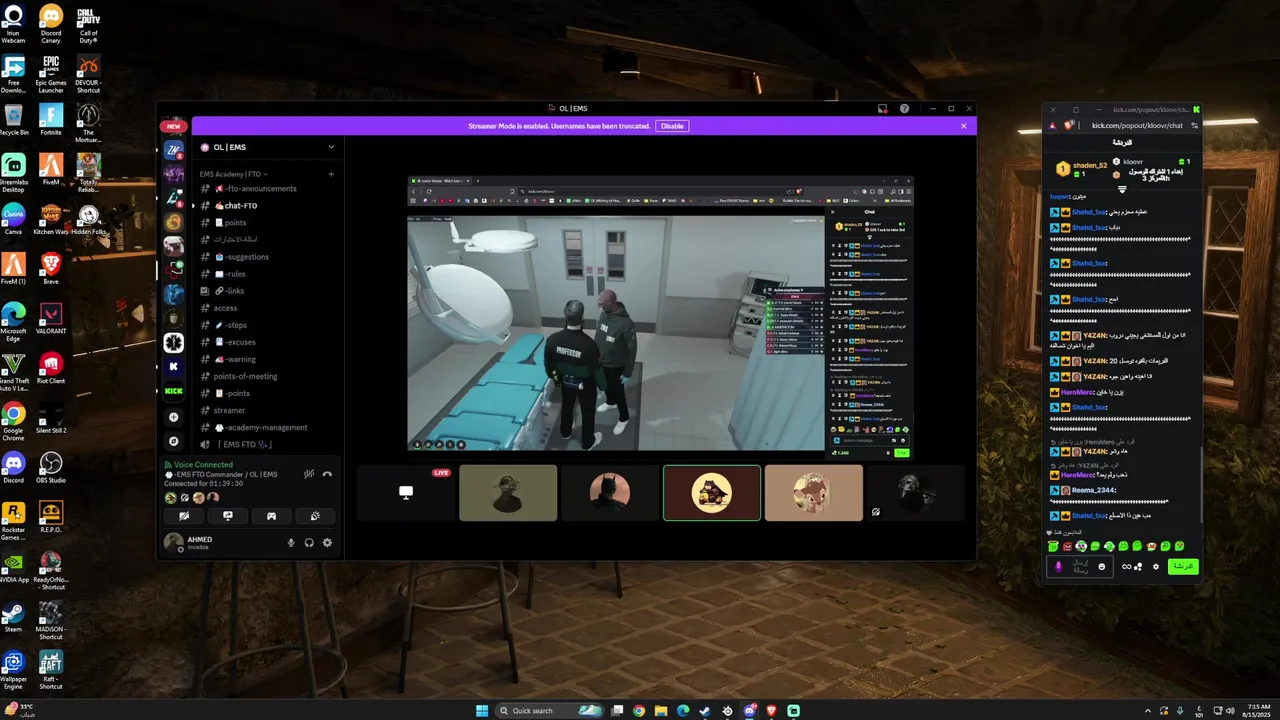The width and height of the screenshot is (1280, 720).
Task: Open the Streamlabs Desktop icon
Action: 14,171
